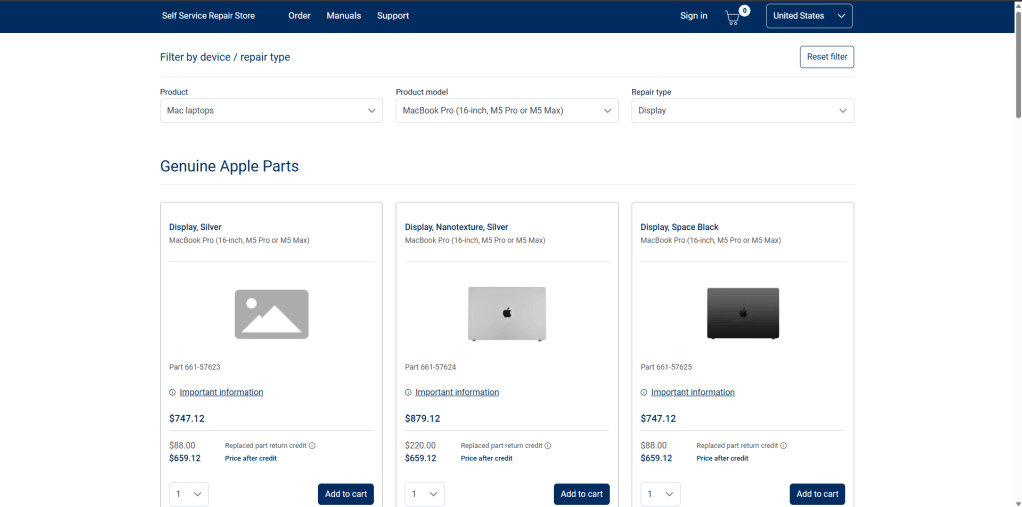This screenshot has width=1022, height=507.
Task: Click the Reset filter button
Action: (x=827, y=57)
